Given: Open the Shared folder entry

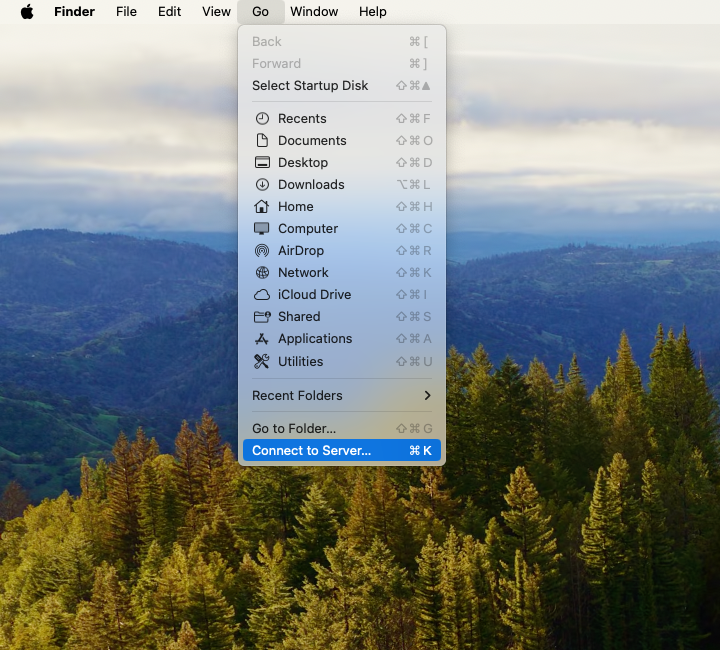Looking at the screenshot, I should (x=299, y=317).
